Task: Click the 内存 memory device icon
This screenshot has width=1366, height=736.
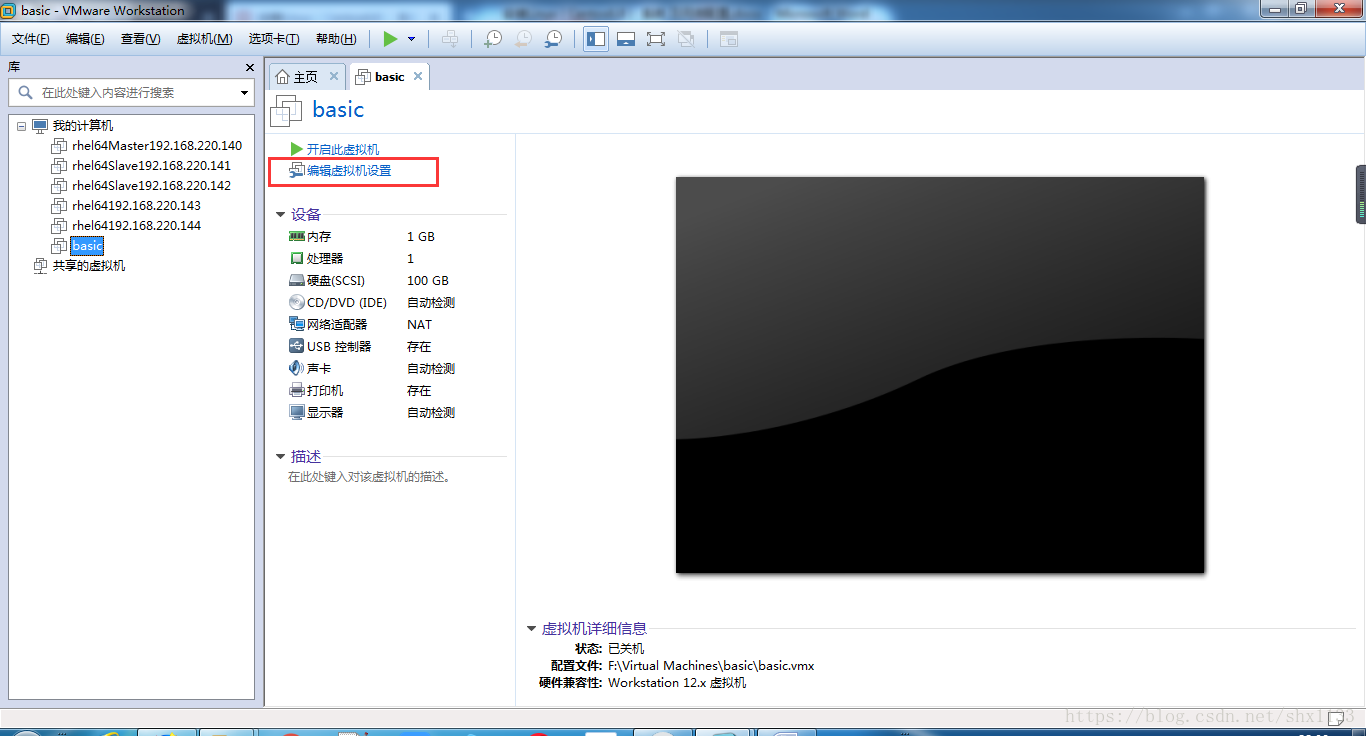Action: click(x=296, y=237)
